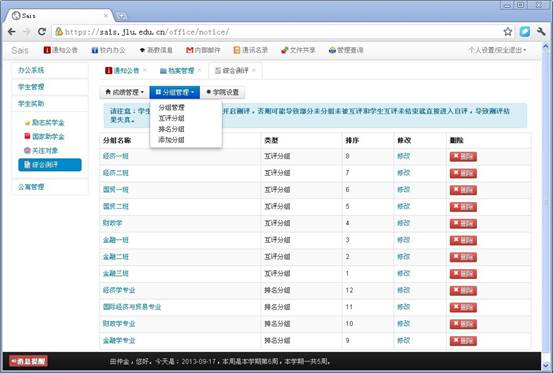Delete the group with sort order 4
Viewport: 553px width, 373px height.
click(463, 224)
